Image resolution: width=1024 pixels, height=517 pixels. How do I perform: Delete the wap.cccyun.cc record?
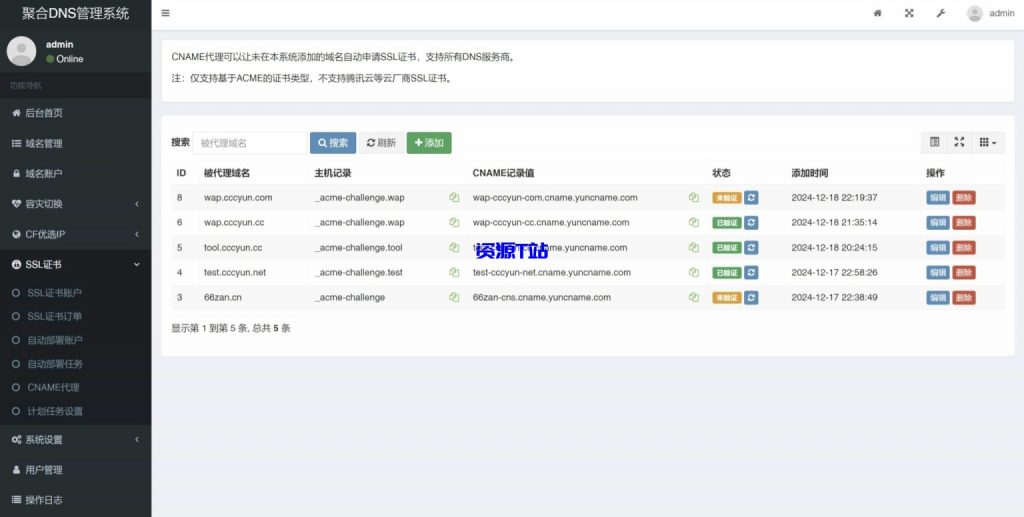pyautogui.click(x=964, y=222)
